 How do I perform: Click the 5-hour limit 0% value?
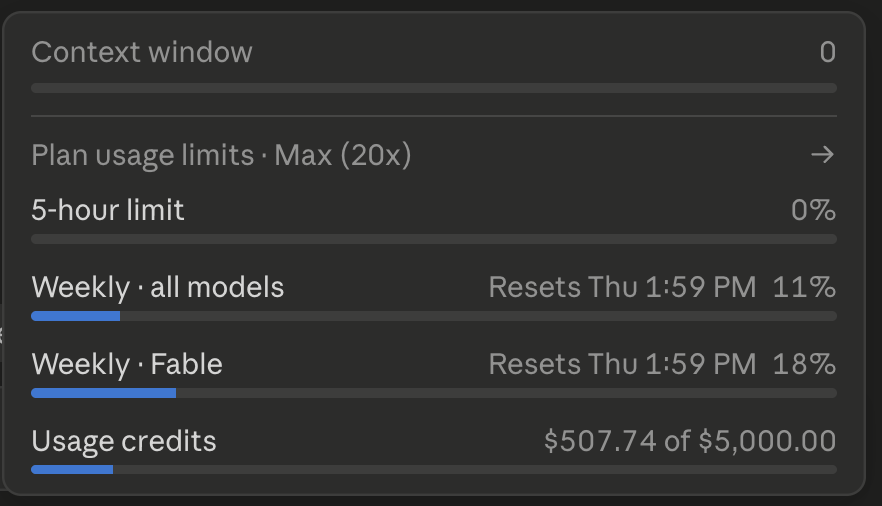[813, 210]
